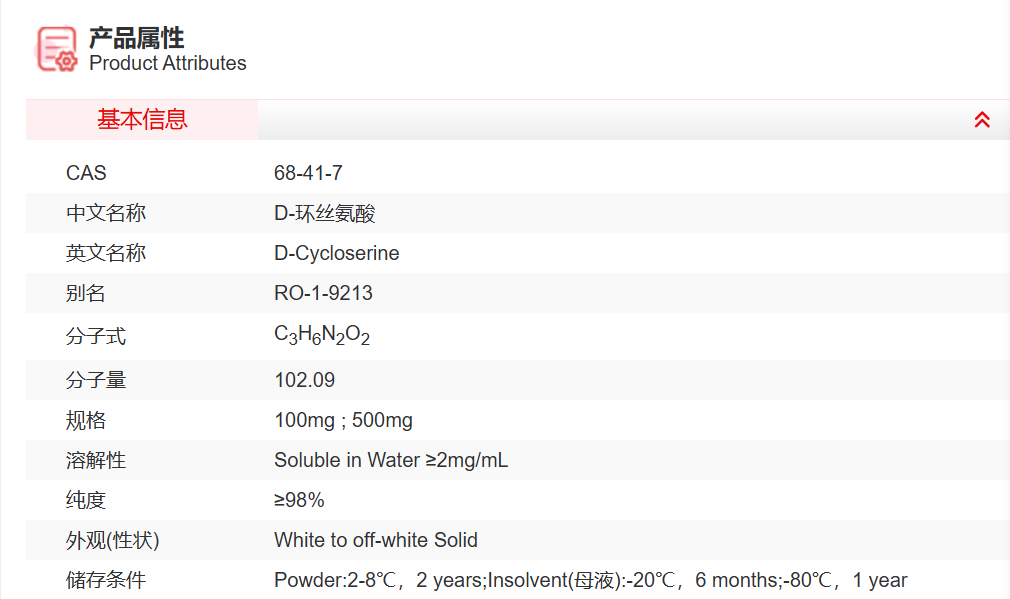Click the Product Attributes subtitle text
The width and height of the screenshot is (1010, 599).
click(x=168, y=63)
